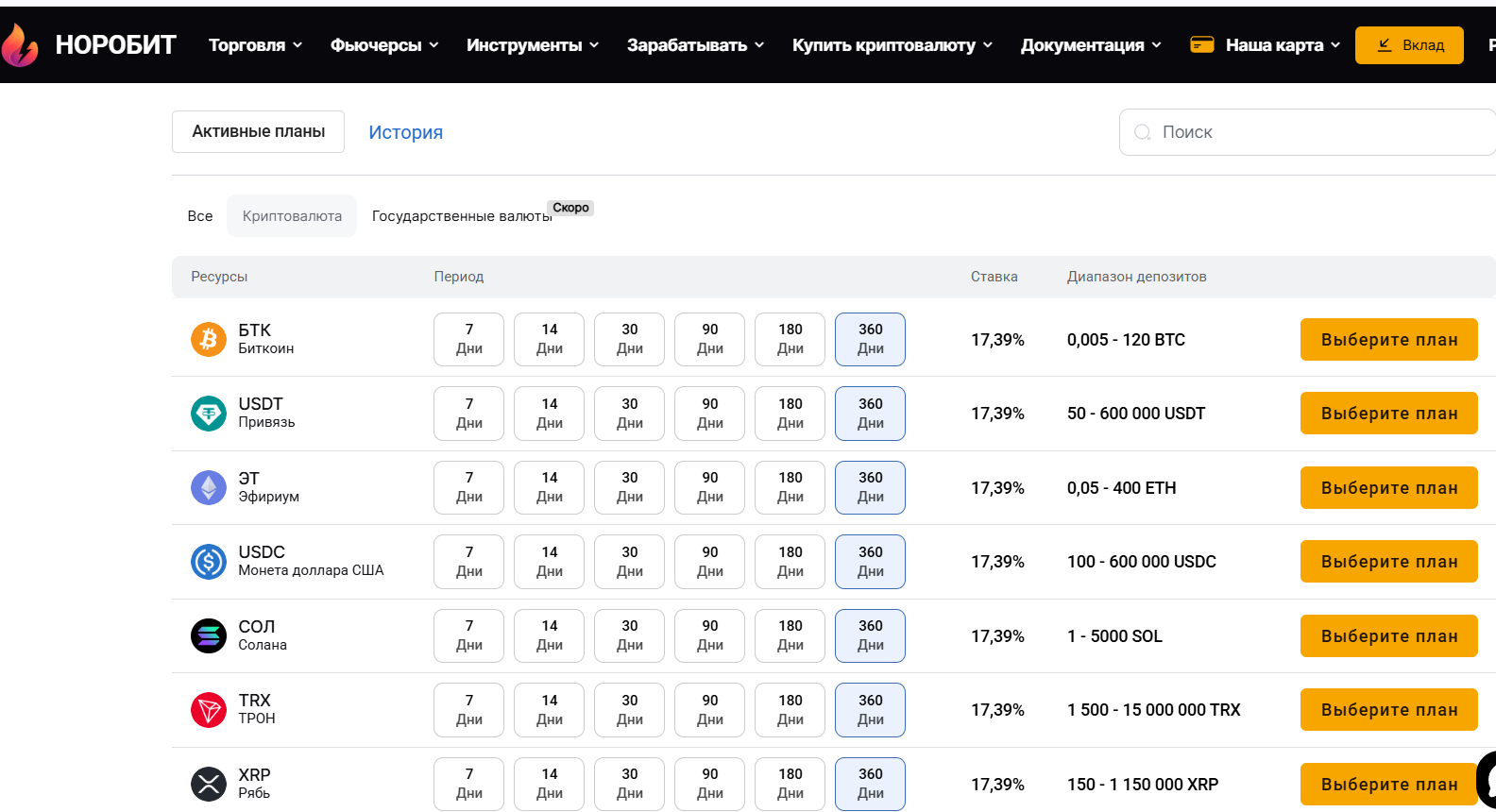
Task: Select 360 days period for Солана
Action: (871, 635)
